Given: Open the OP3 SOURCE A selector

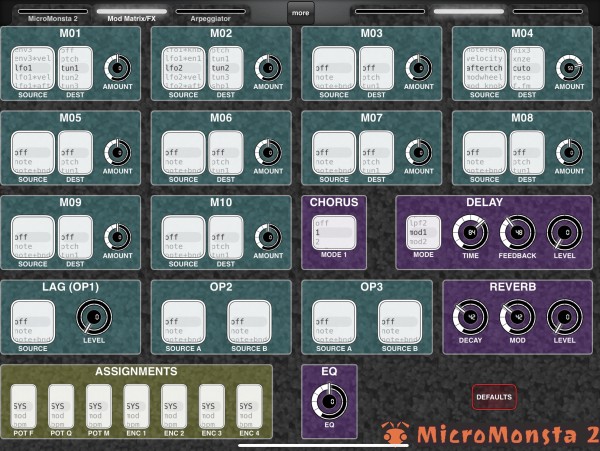Looking at the screenshot, I should click(334, 322).
